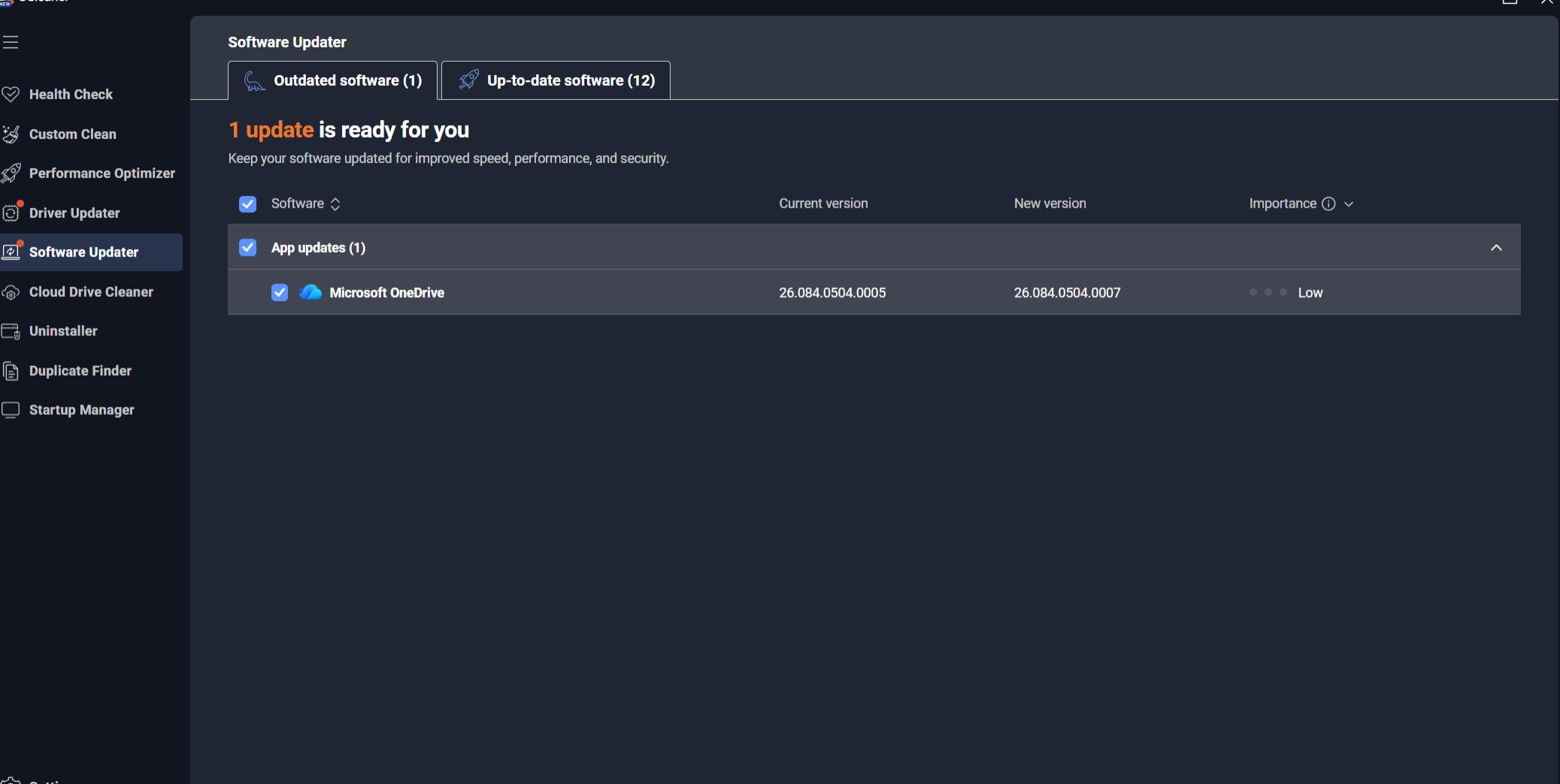The image size is (1560, 784).
Task: Toggle the select-all Software checkbox
Action: pos(247,204)
